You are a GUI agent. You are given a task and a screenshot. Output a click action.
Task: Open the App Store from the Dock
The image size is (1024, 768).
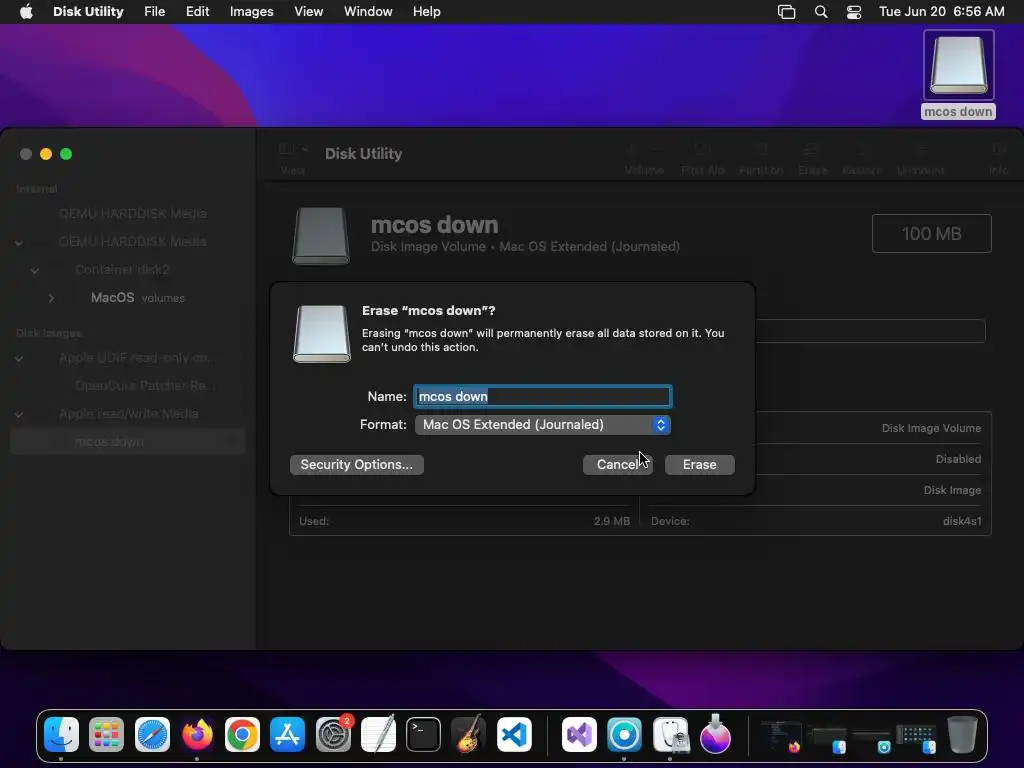(x=287, y=735)
